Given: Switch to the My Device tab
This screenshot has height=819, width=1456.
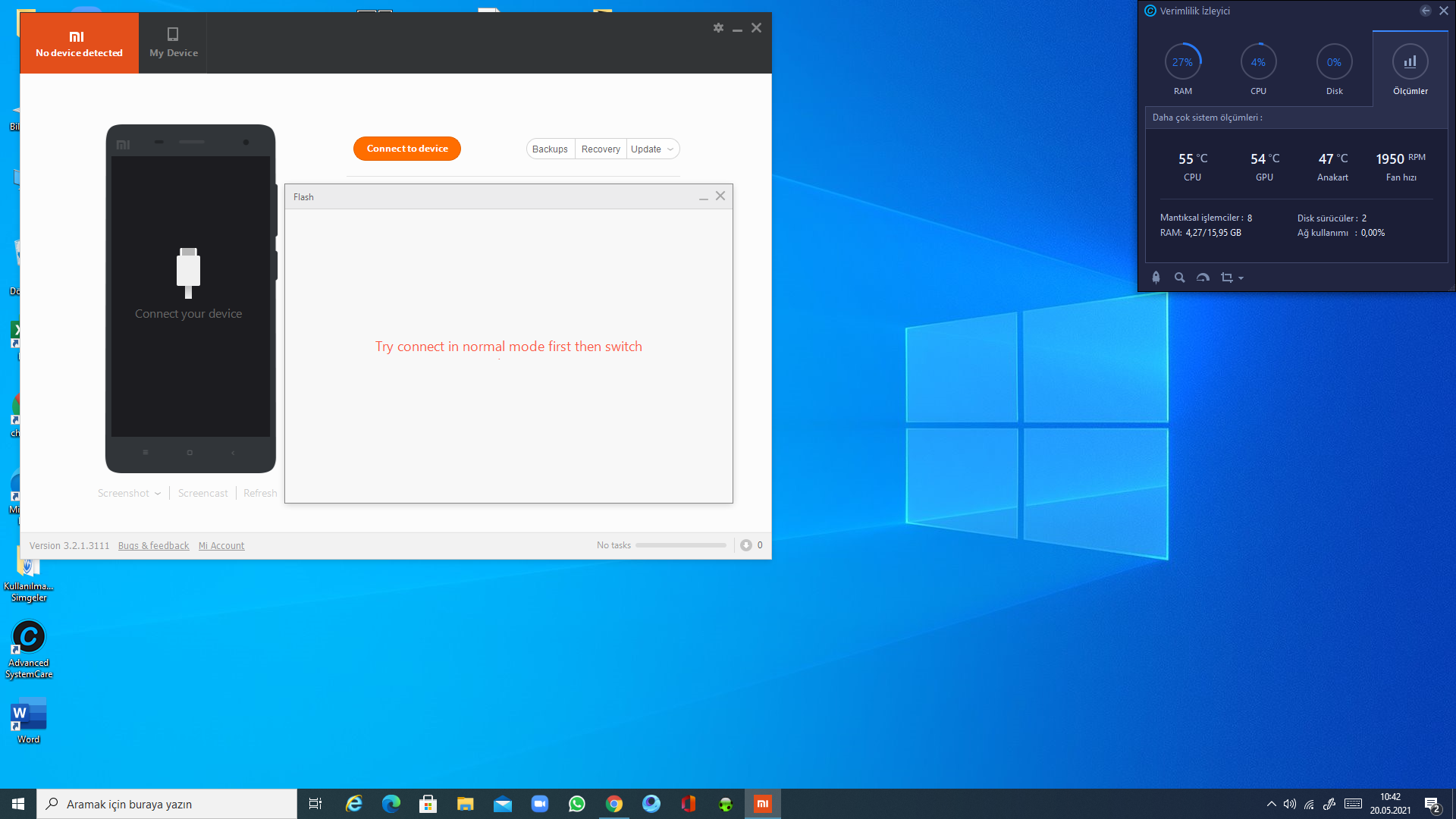Looking at the screenshot, I should (173, 42).
